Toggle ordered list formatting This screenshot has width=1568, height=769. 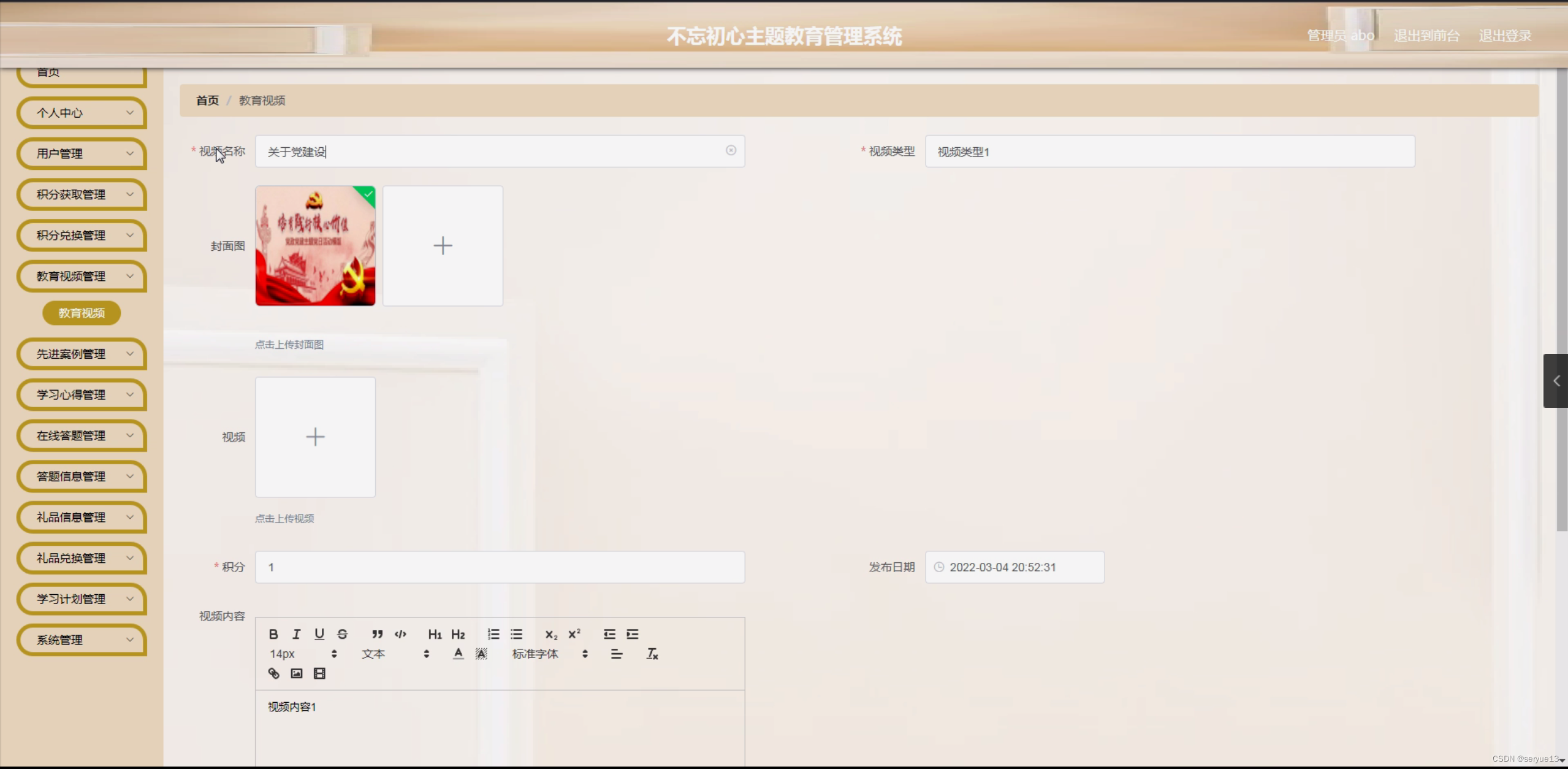(493, 634)
